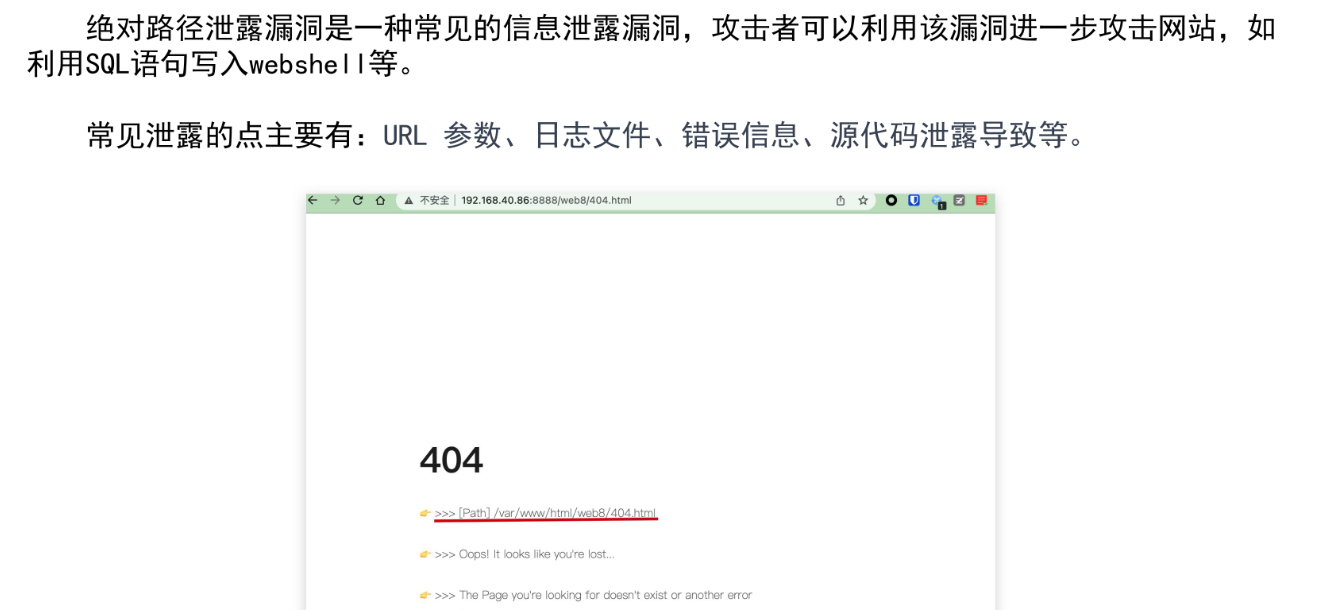Bookmark the page with the star icon
Screen dimensions: 1341x610
(861, 200)
